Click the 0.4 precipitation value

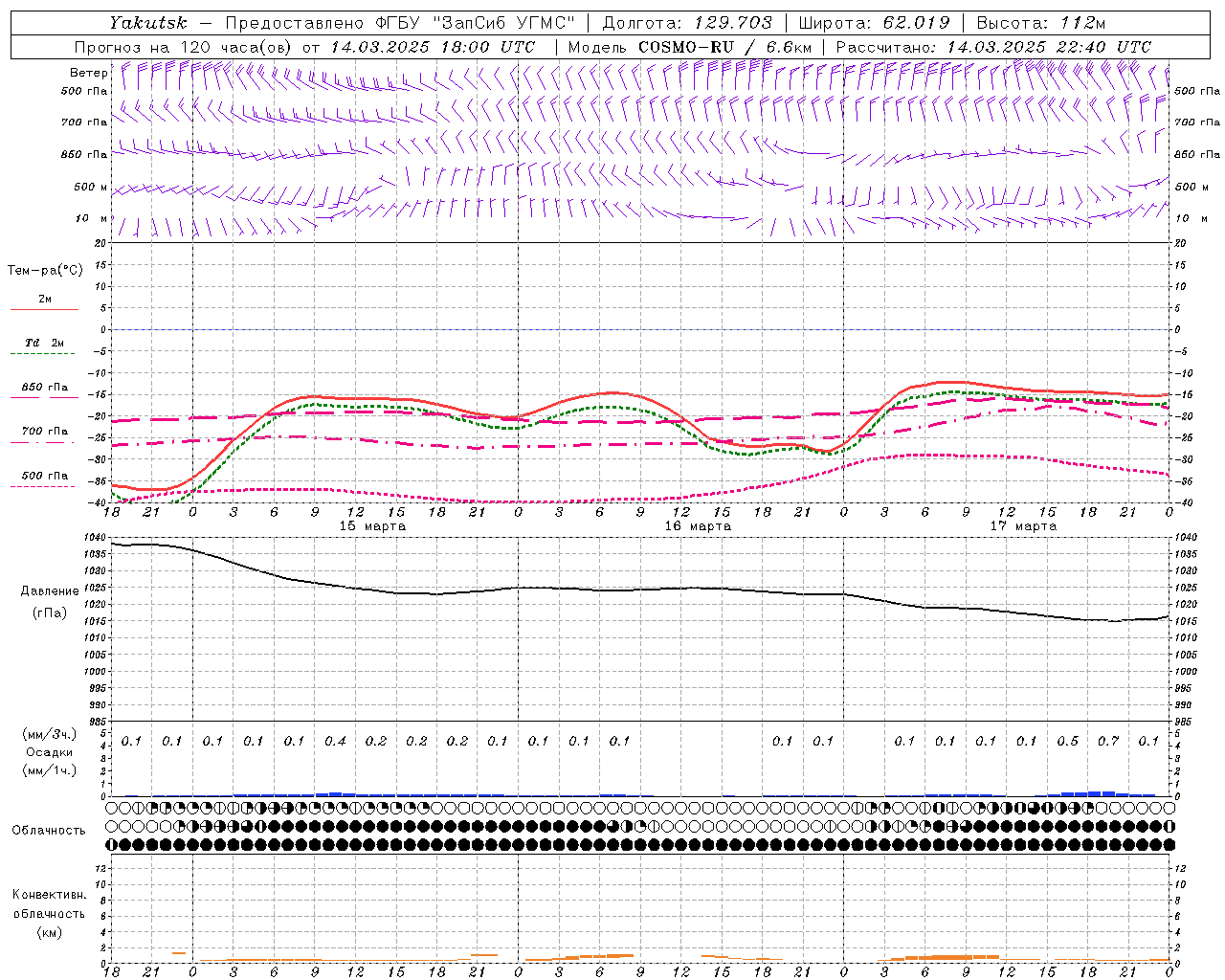coord(335,741)
